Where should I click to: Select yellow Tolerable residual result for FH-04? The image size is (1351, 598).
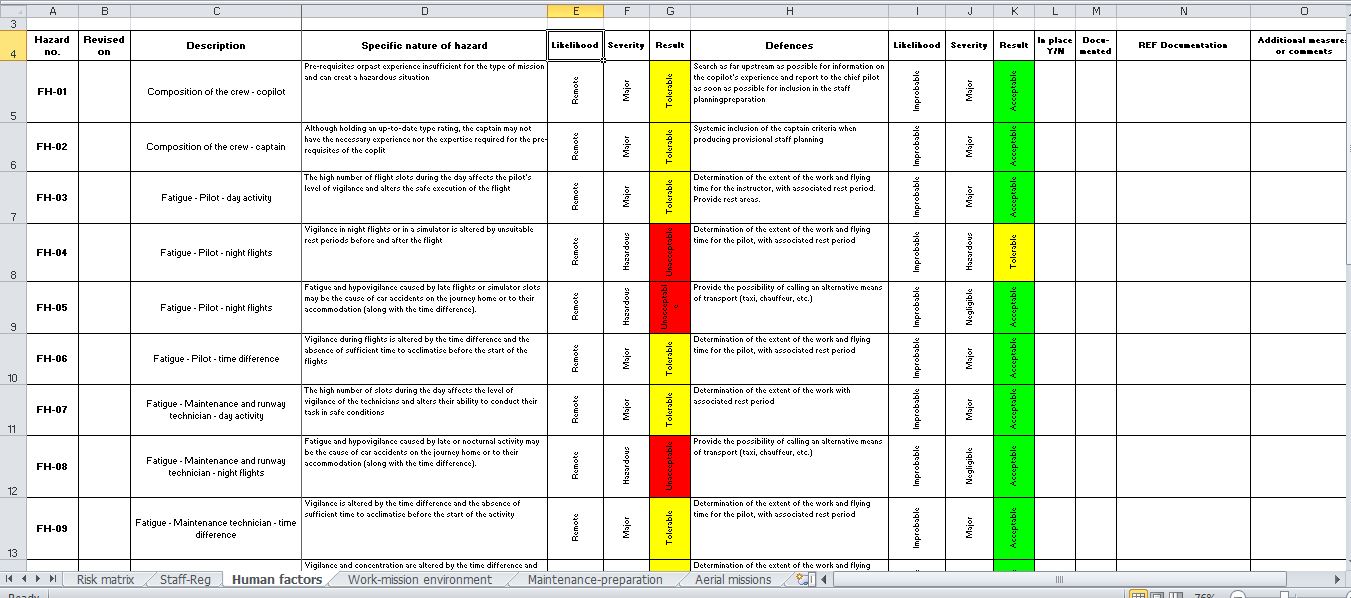[x=1013, y=253]
